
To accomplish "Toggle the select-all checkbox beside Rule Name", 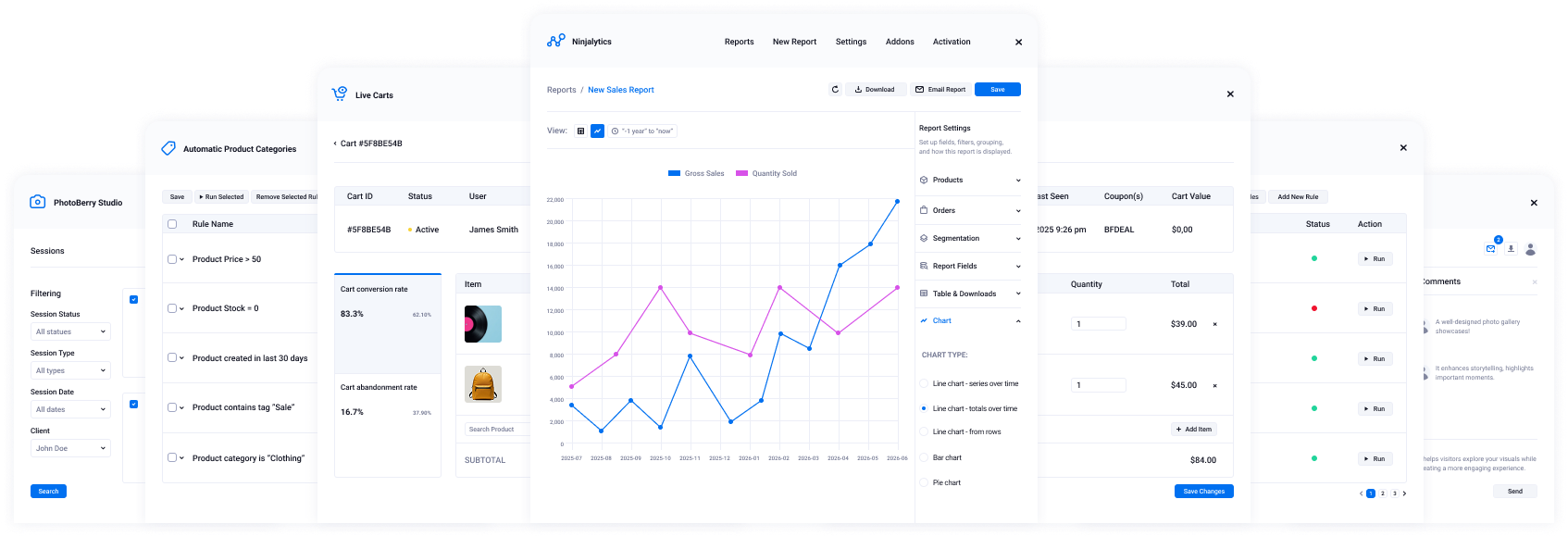I will 171,224.
